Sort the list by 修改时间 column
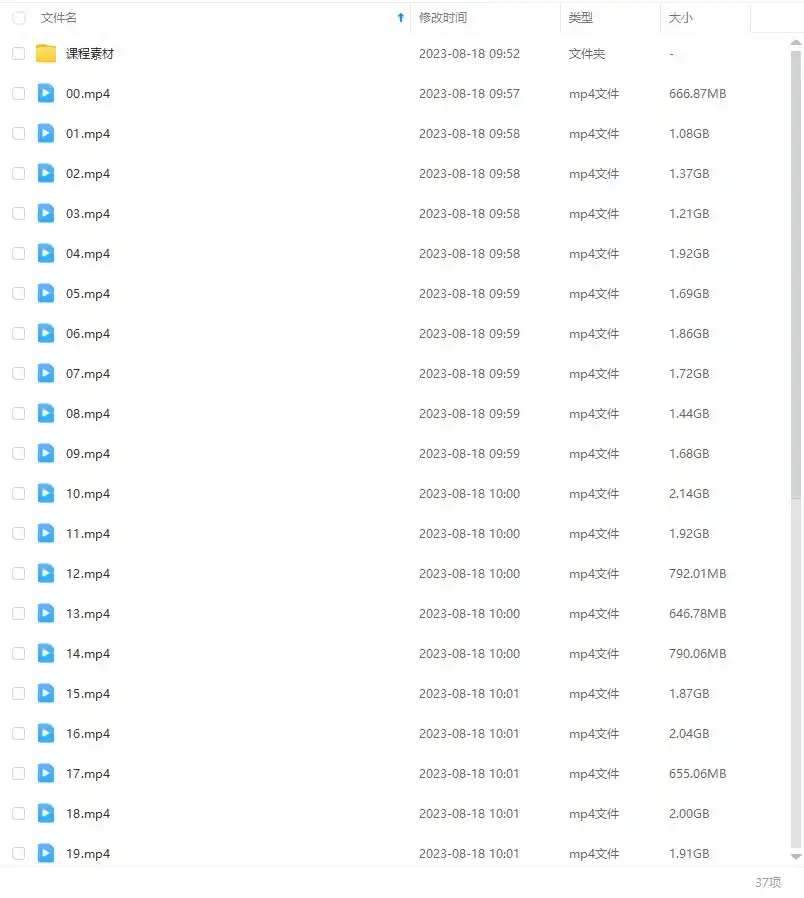The width and height of the screenshot is (804, 898). [x=443, y=18]
